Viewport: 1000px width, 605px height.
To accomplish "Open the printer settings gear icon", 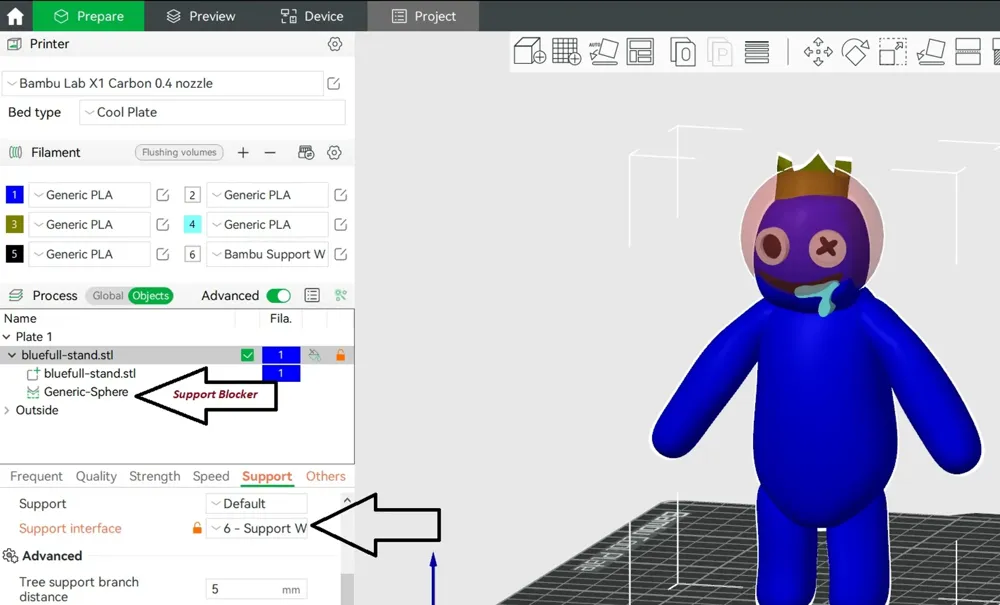I will (335, 44).
